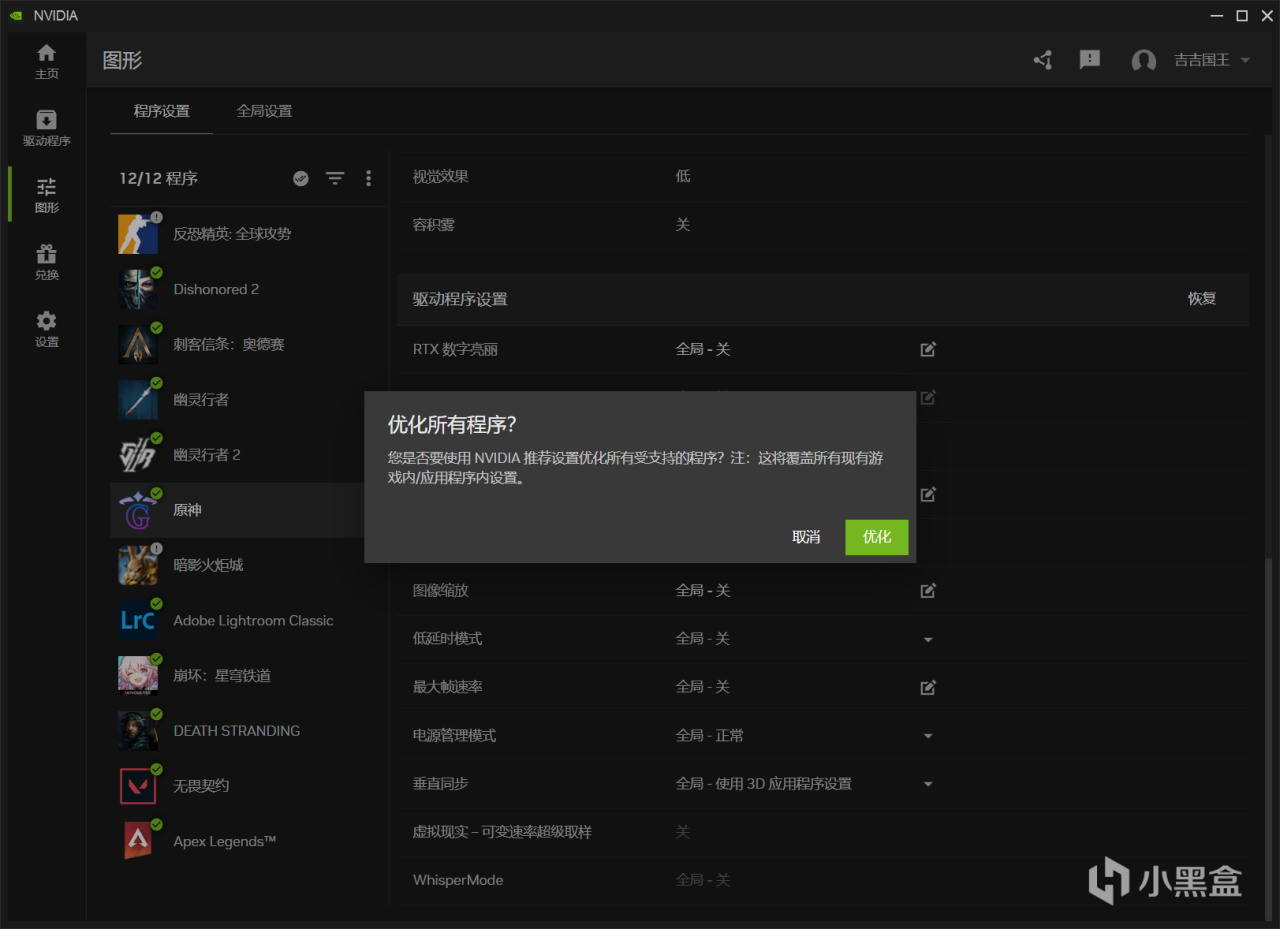Click the optimize-all checkmark icon

coord(301,178)
